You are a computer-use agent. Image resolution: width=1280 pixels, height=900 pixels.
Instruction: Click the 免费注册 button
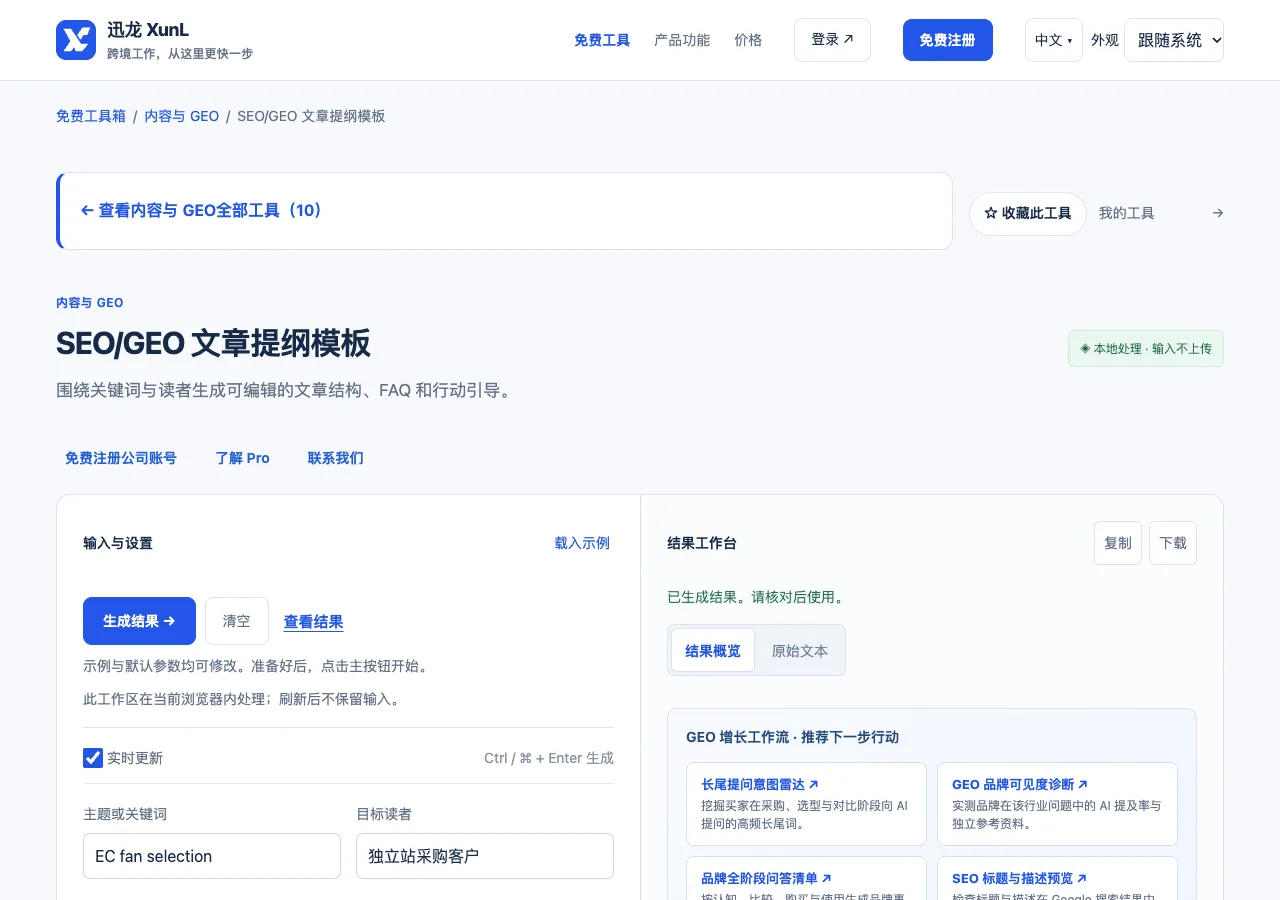click(x=947, y=40)
